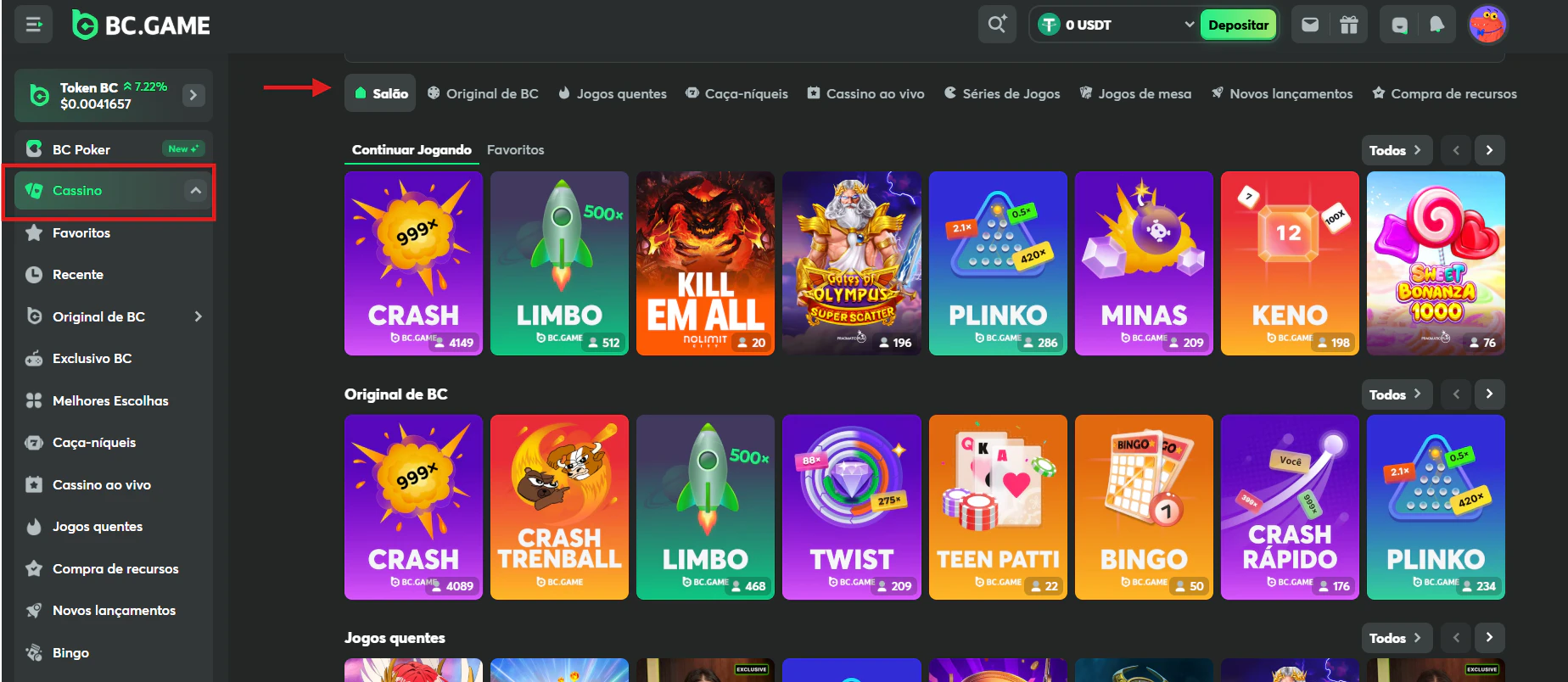
Task: Click the BC.GAME logo
Action: tap(141, 25)
